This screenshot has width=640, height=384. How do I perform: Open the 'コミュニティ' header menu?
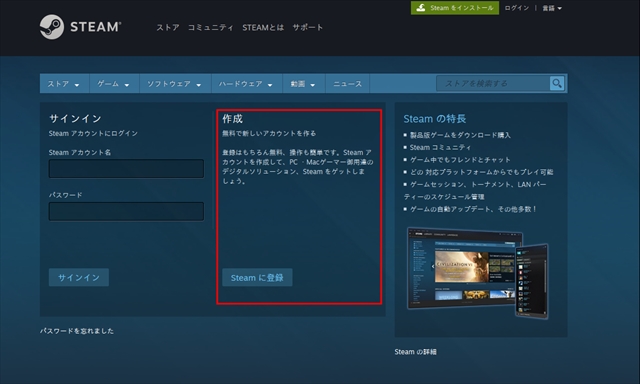click(x=211, y=27)
